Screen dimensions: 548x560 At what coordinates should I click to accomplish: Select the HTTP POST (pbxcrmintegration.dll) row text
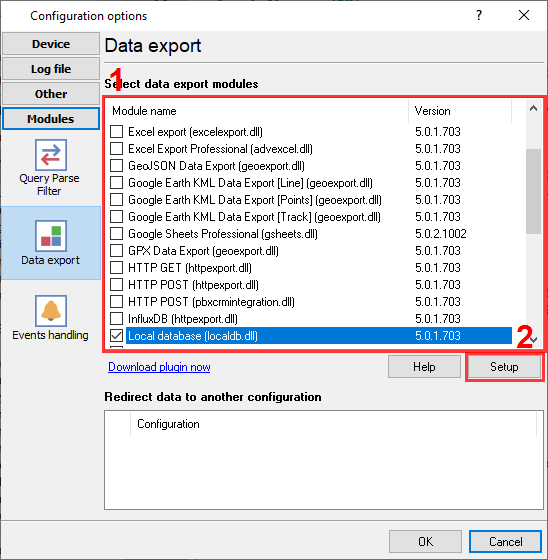[x=211, y=302]
